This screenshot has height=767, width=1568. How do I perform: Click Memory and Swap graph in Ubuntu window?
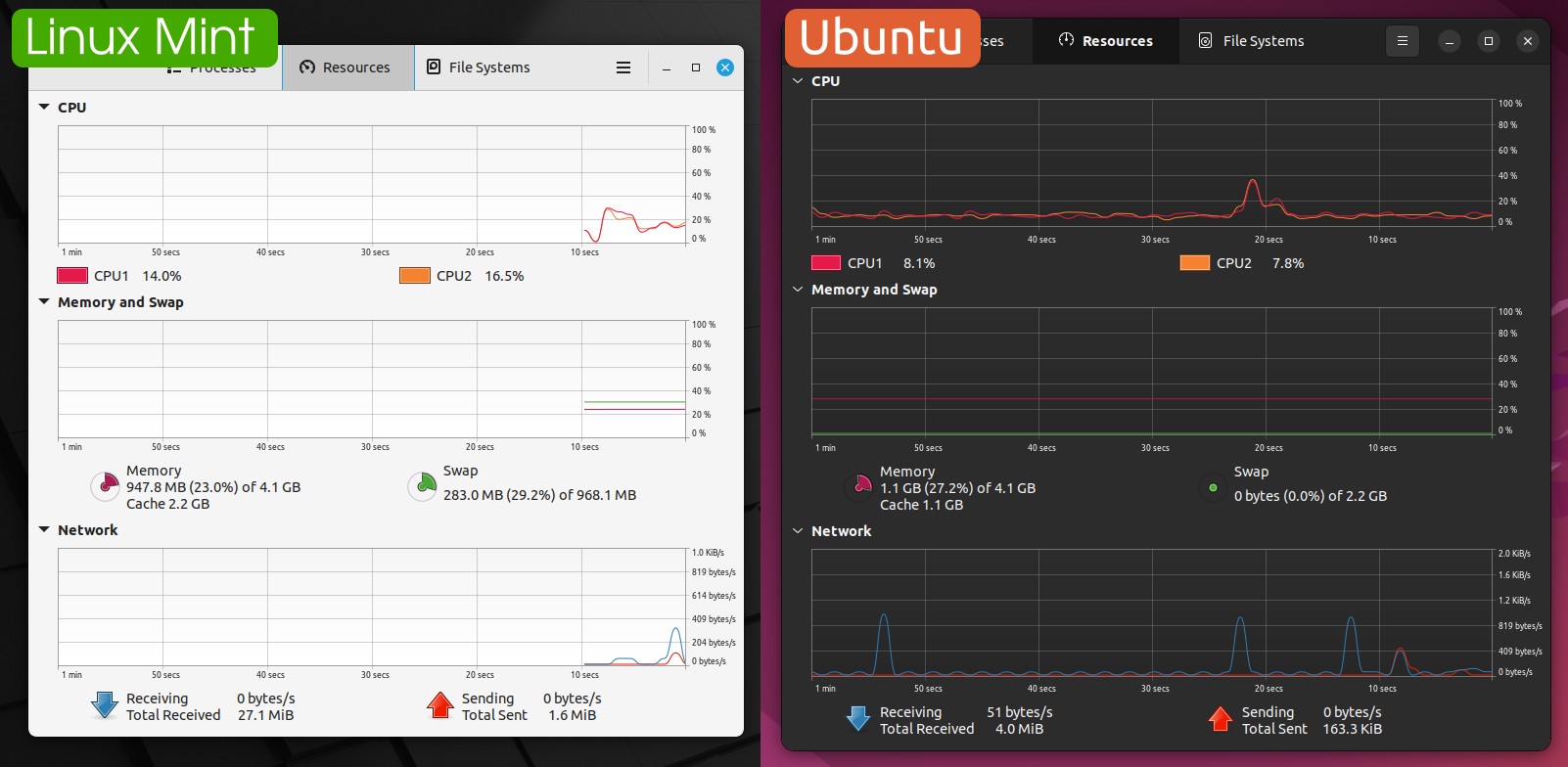1153,372
